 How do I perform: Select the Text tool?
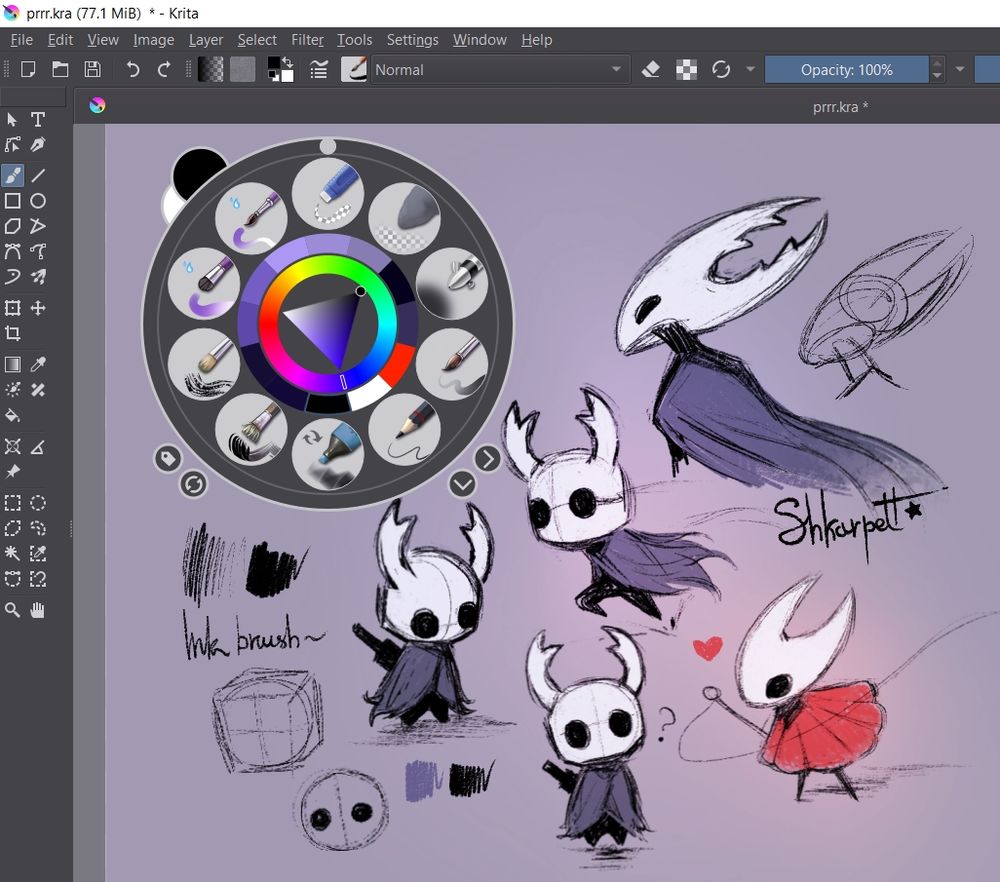tap(38, 119)
